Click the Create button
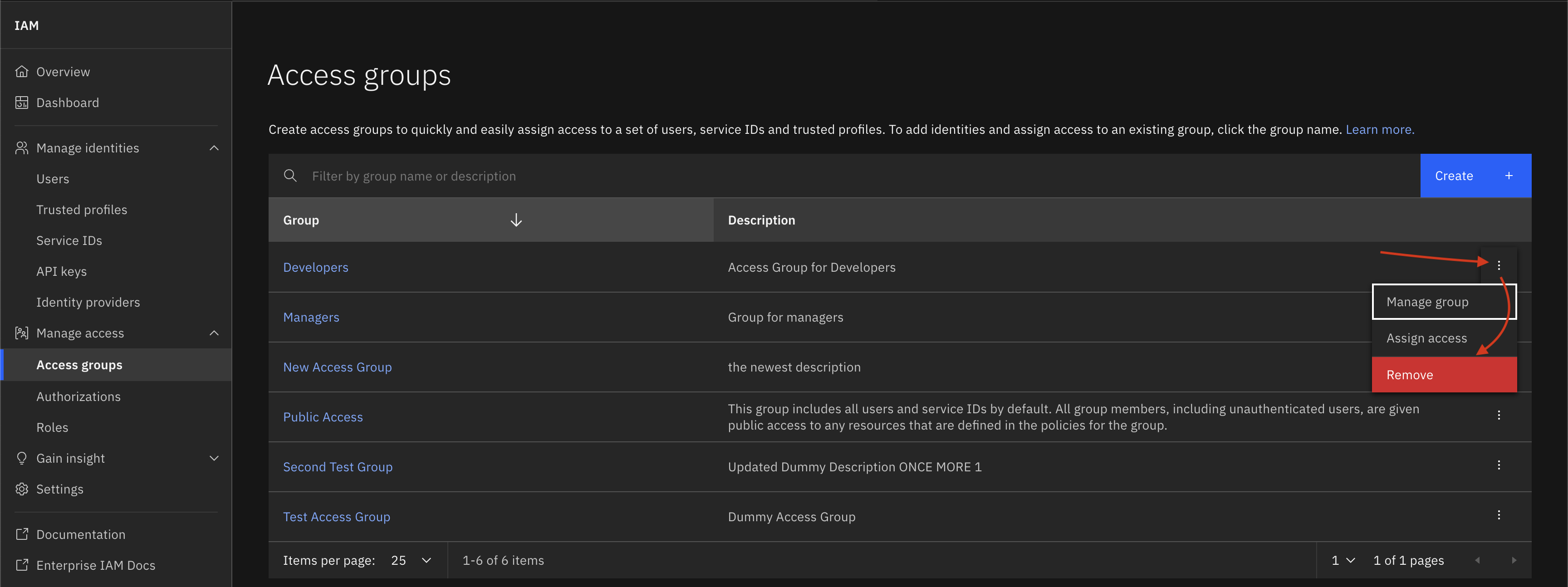This screenshot has width=1568, height=587. pos(1475,176)
